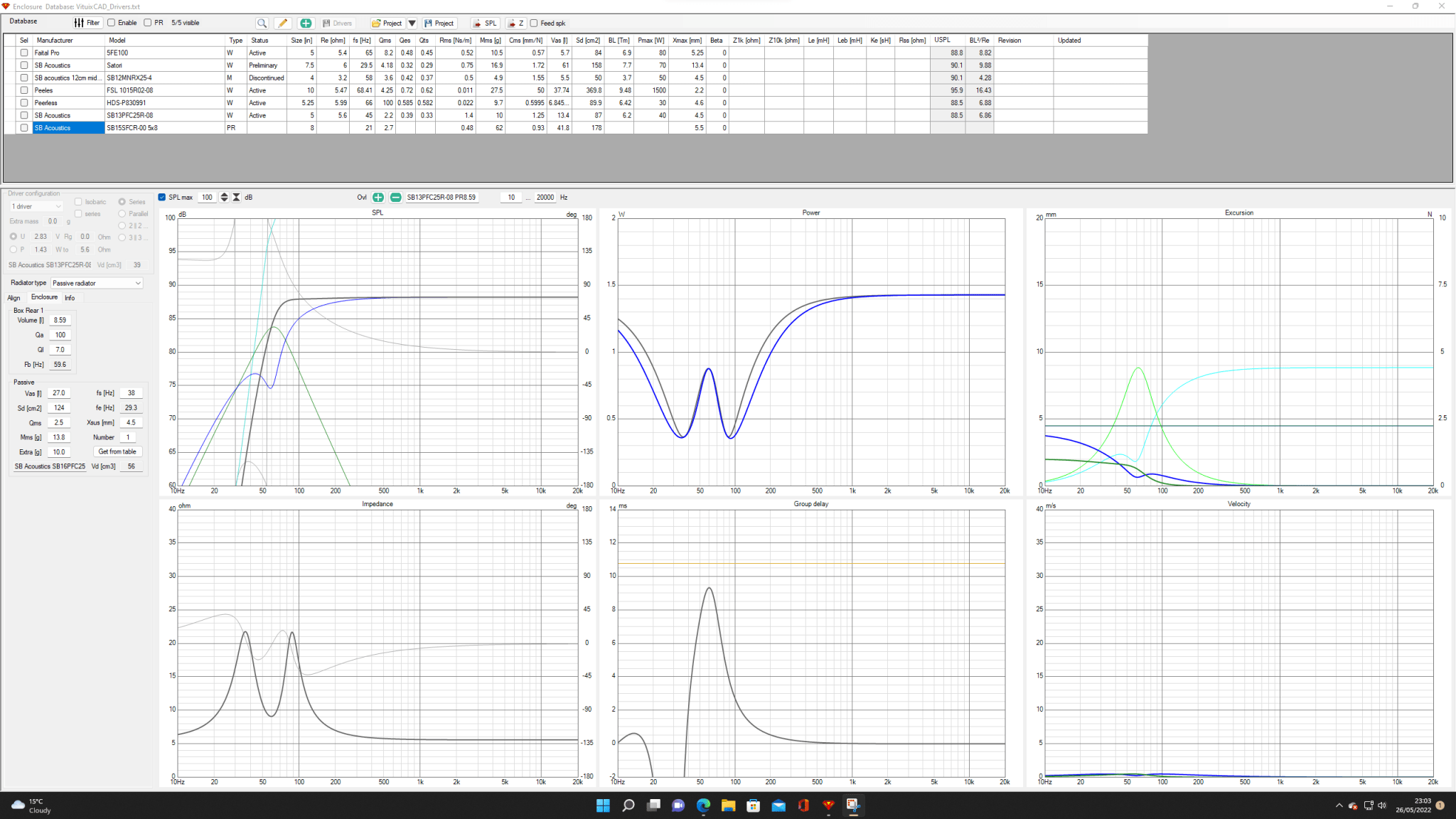
Task: Toggle the PR filter checkbox
Action: (x=148, y=23)
